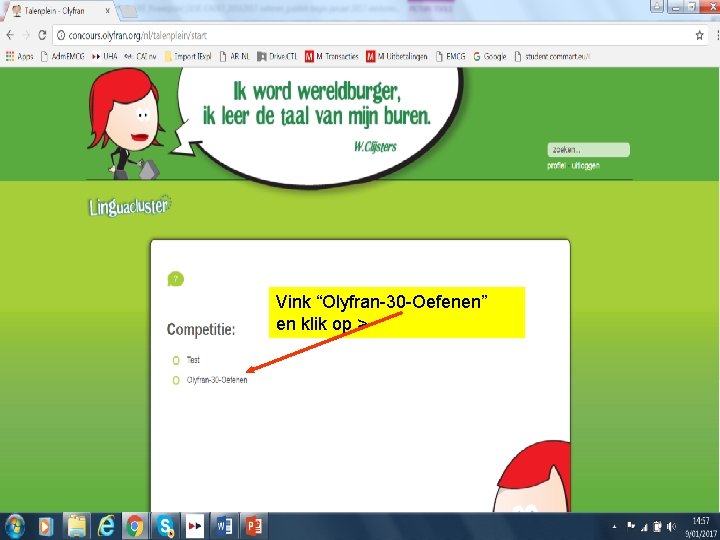This screenshot has height=540, width=720.
Task: Open the Windows Start menu orb
Action: tap(15, 526)
